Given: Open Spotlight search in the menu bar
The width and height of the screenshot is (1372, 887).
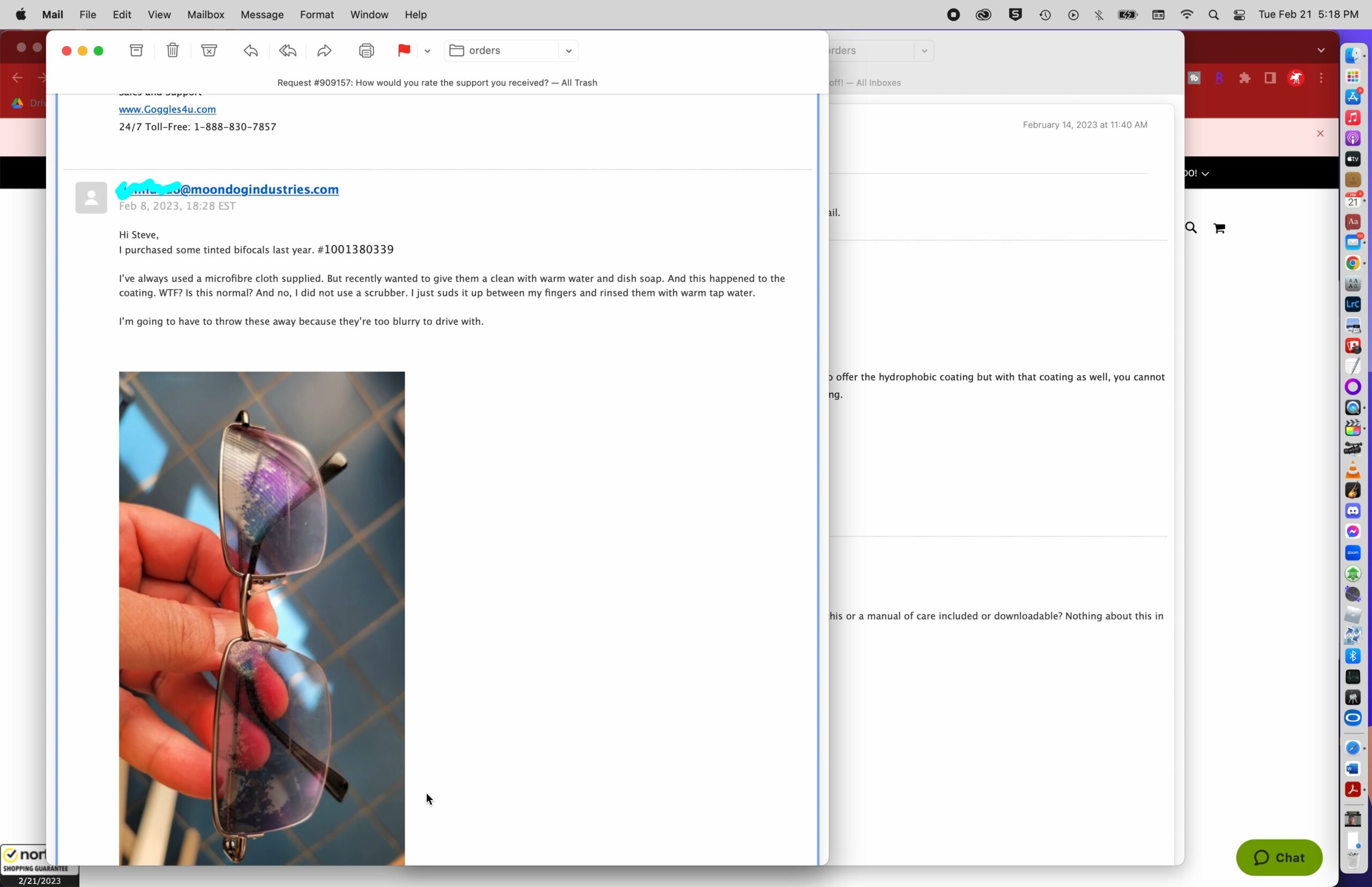Looking at the screenshot, I should [x=1213, y=15].
